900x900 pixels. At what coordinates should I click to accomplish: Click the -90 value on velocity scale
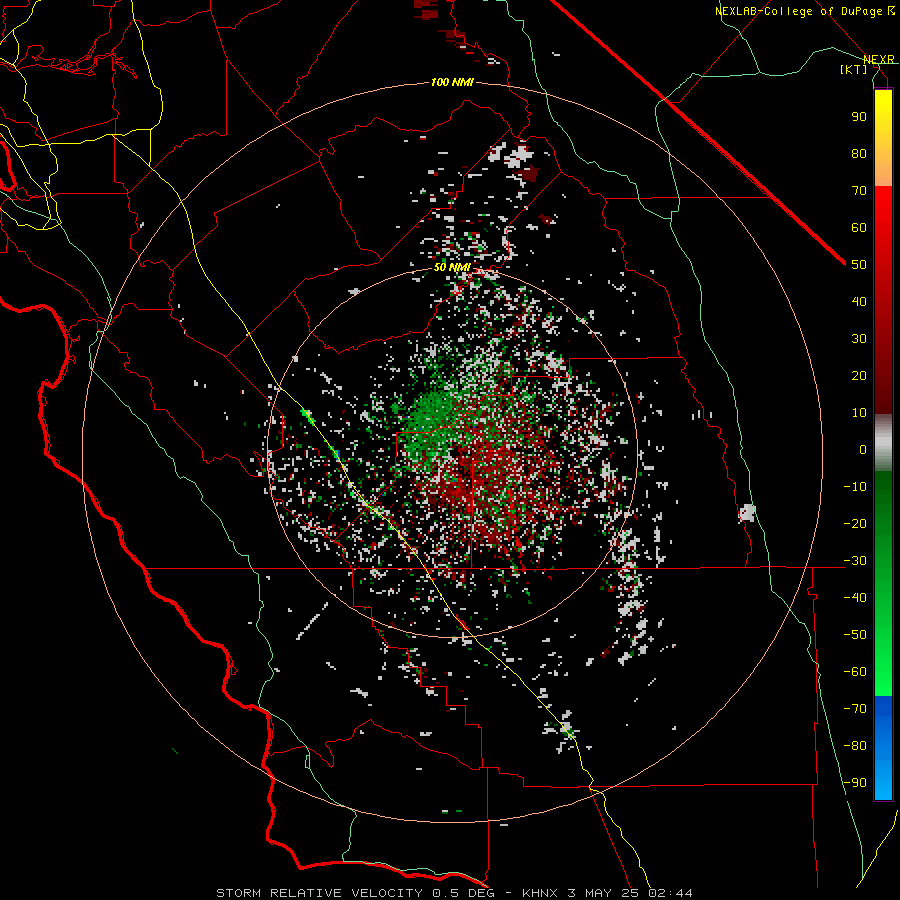point(855,782)
